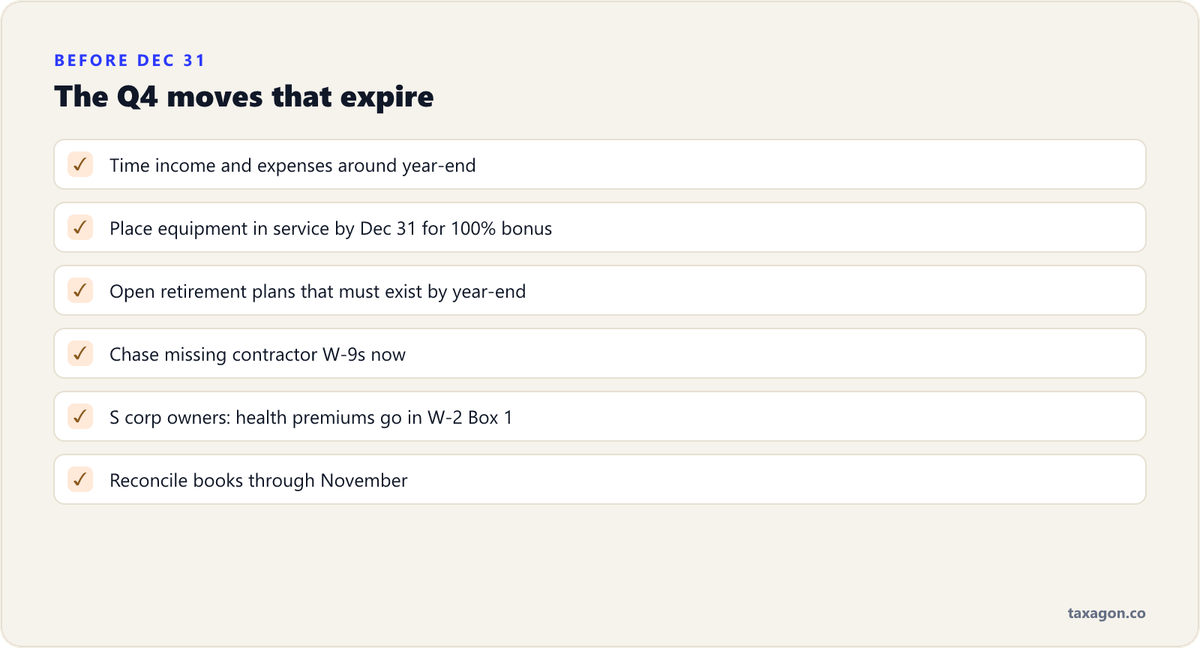Toggle checkmark for Place equipment in service
Viewport: 1200px width, 648px height.
click(x=80, y=227)
